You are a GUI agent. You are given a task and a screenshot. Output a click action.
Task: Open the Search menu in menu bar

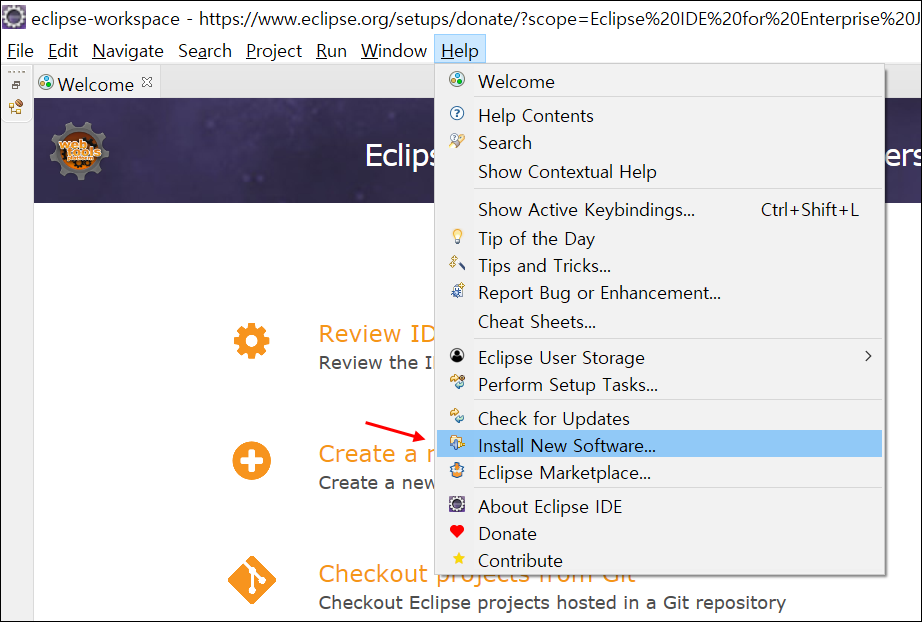(205, 51)
